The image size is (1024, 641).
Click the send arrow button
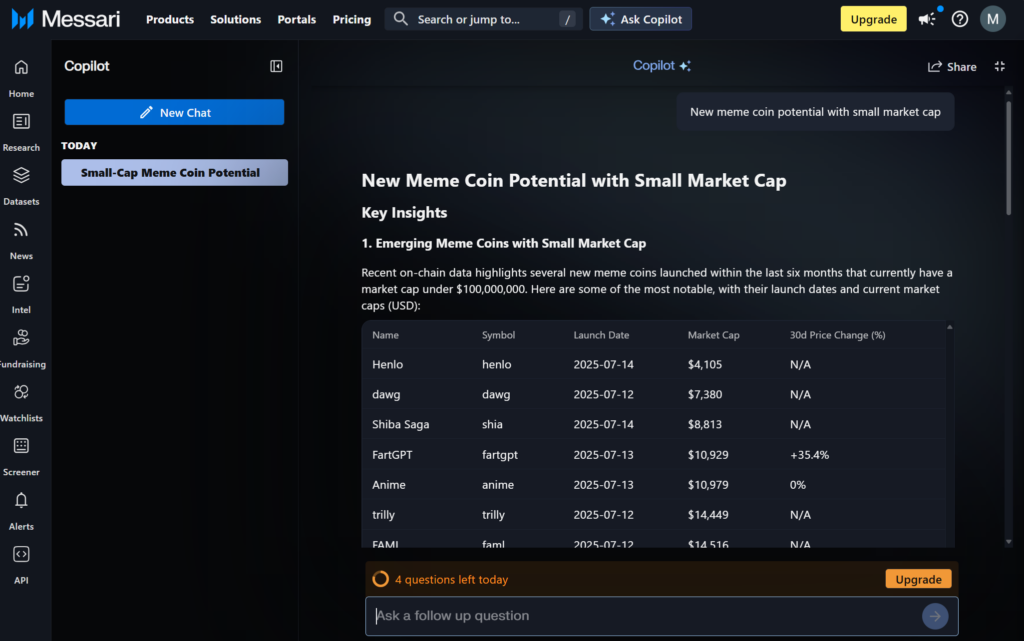point(935,616)
